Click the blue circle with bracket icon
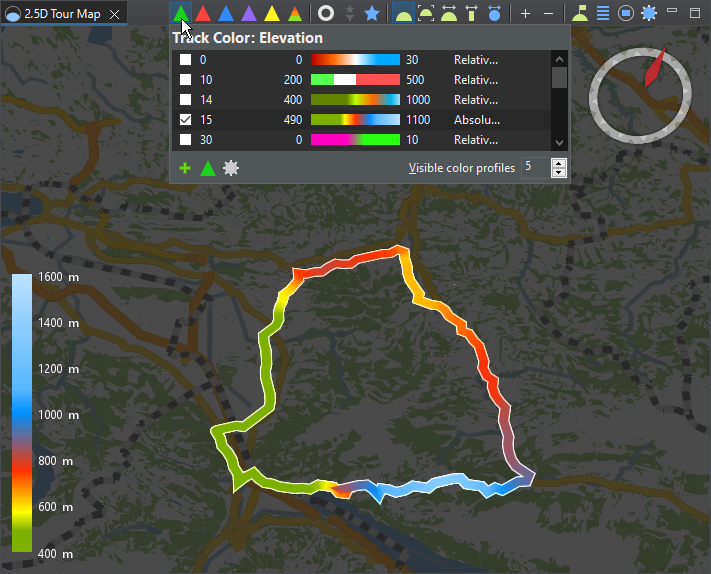711x574 pixels. tap(495, 13)
